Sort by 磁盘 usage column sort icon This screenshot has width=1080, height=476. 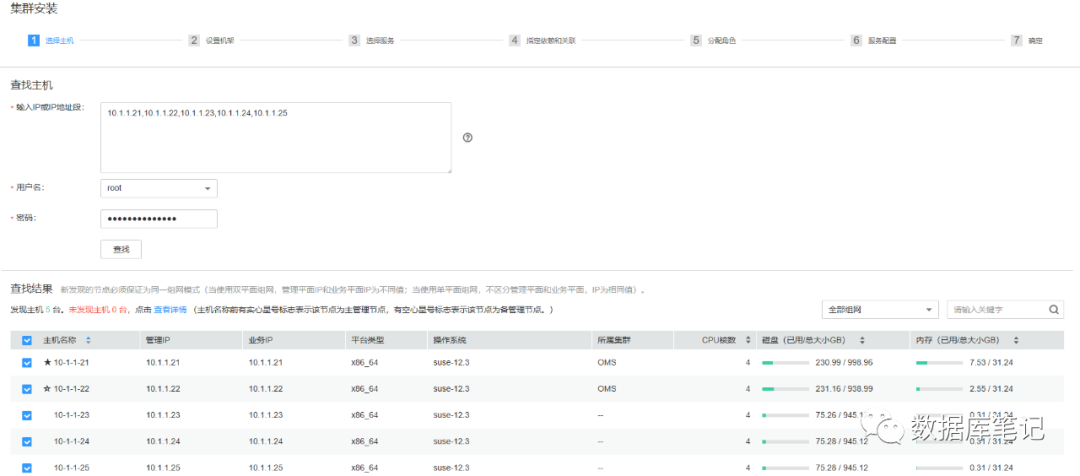862,340
